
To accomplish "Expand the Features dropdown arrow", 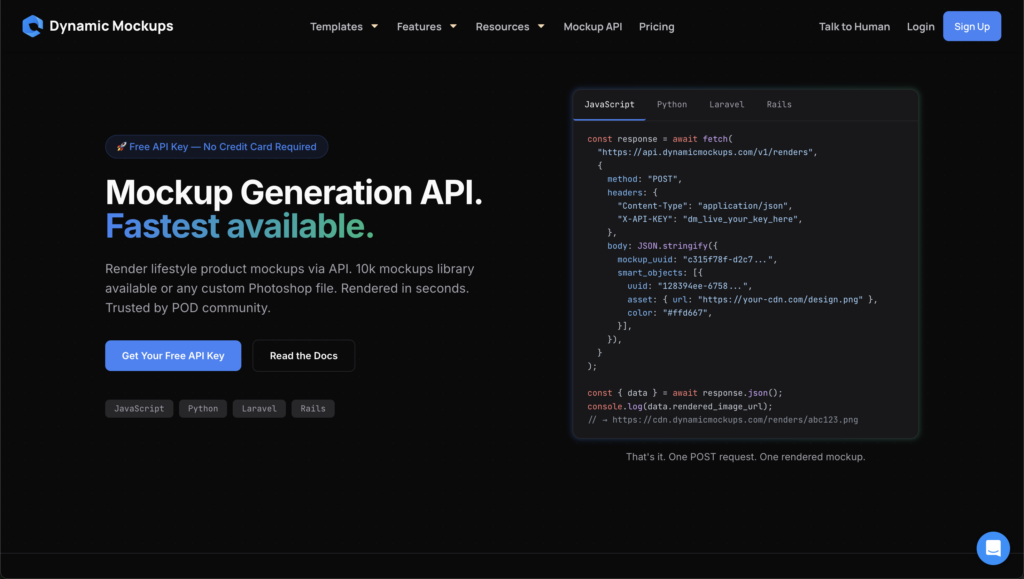I will (x=453, y=26).
